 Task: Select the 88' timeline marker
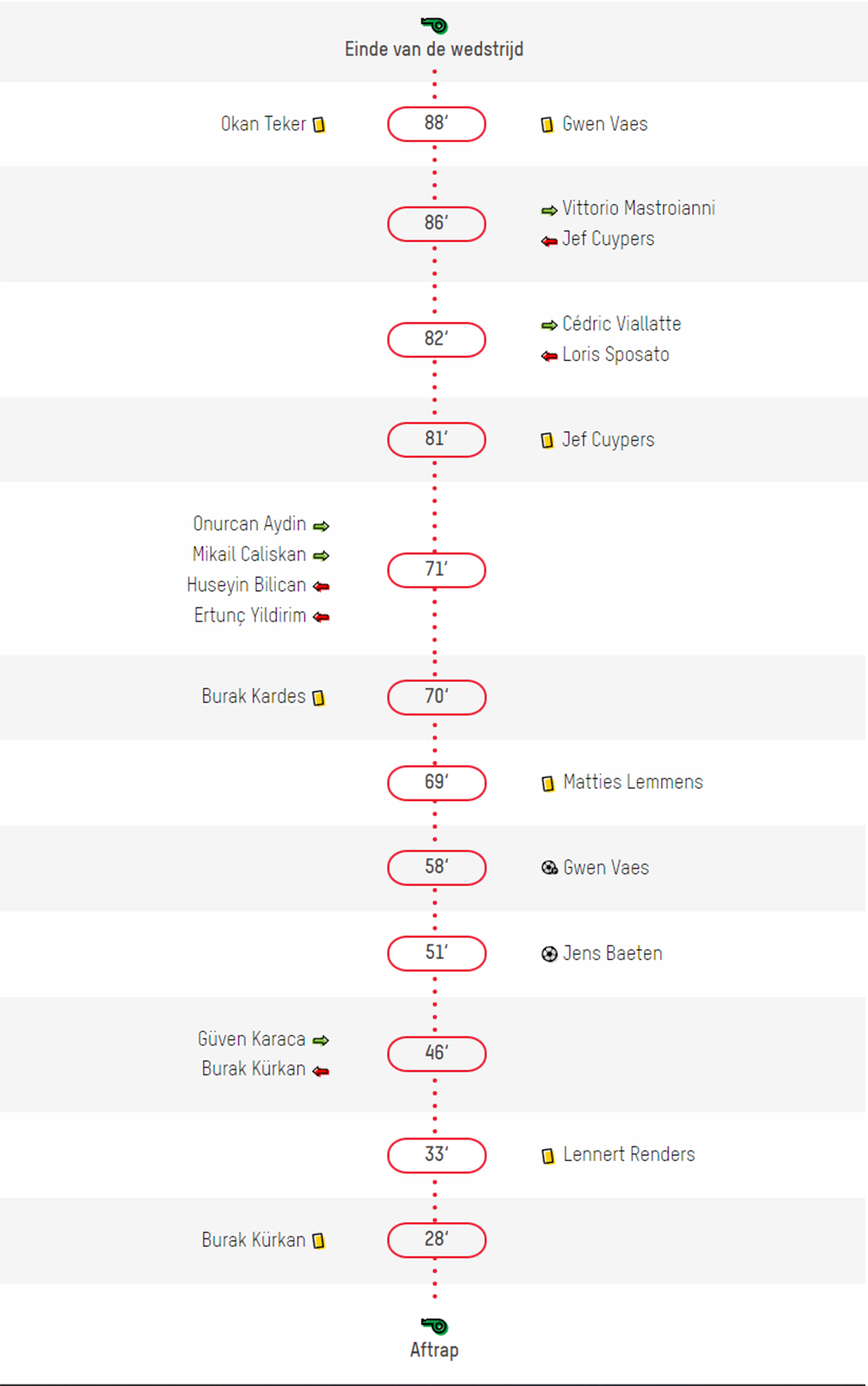pos(437,124)
